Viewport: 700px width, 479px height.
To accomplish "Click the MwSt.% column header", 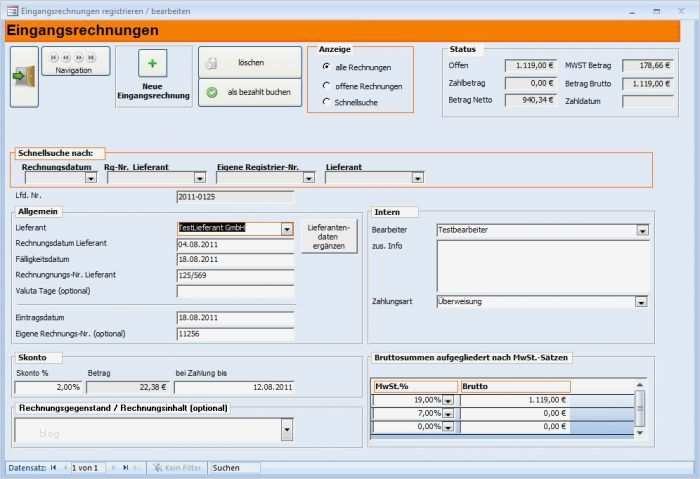I will [415, 387].
